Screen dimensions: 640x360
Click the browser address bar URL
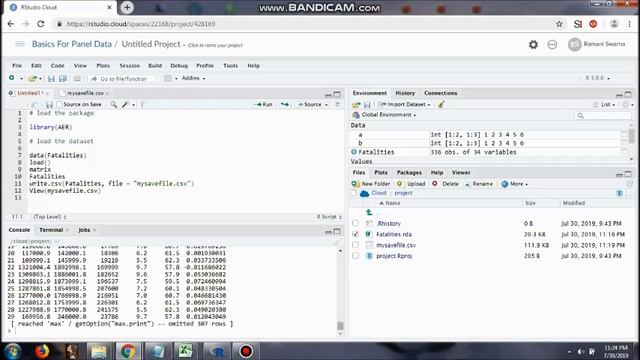coord(141,24)
